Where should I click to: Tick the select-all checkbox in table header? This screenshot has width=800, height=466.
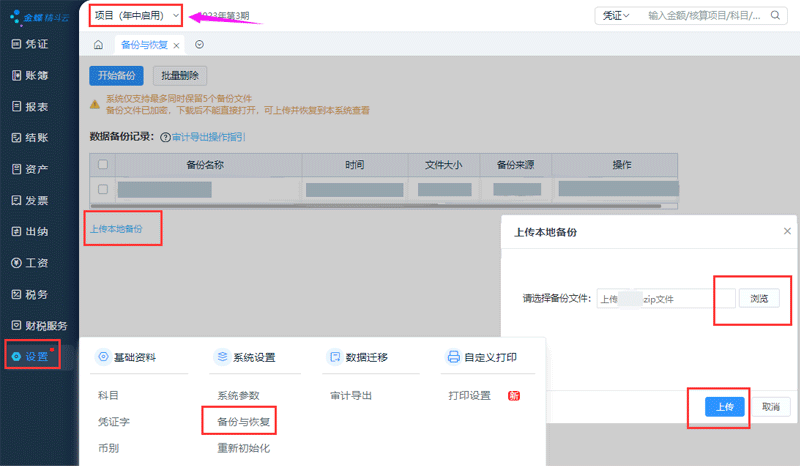[103, 164]
